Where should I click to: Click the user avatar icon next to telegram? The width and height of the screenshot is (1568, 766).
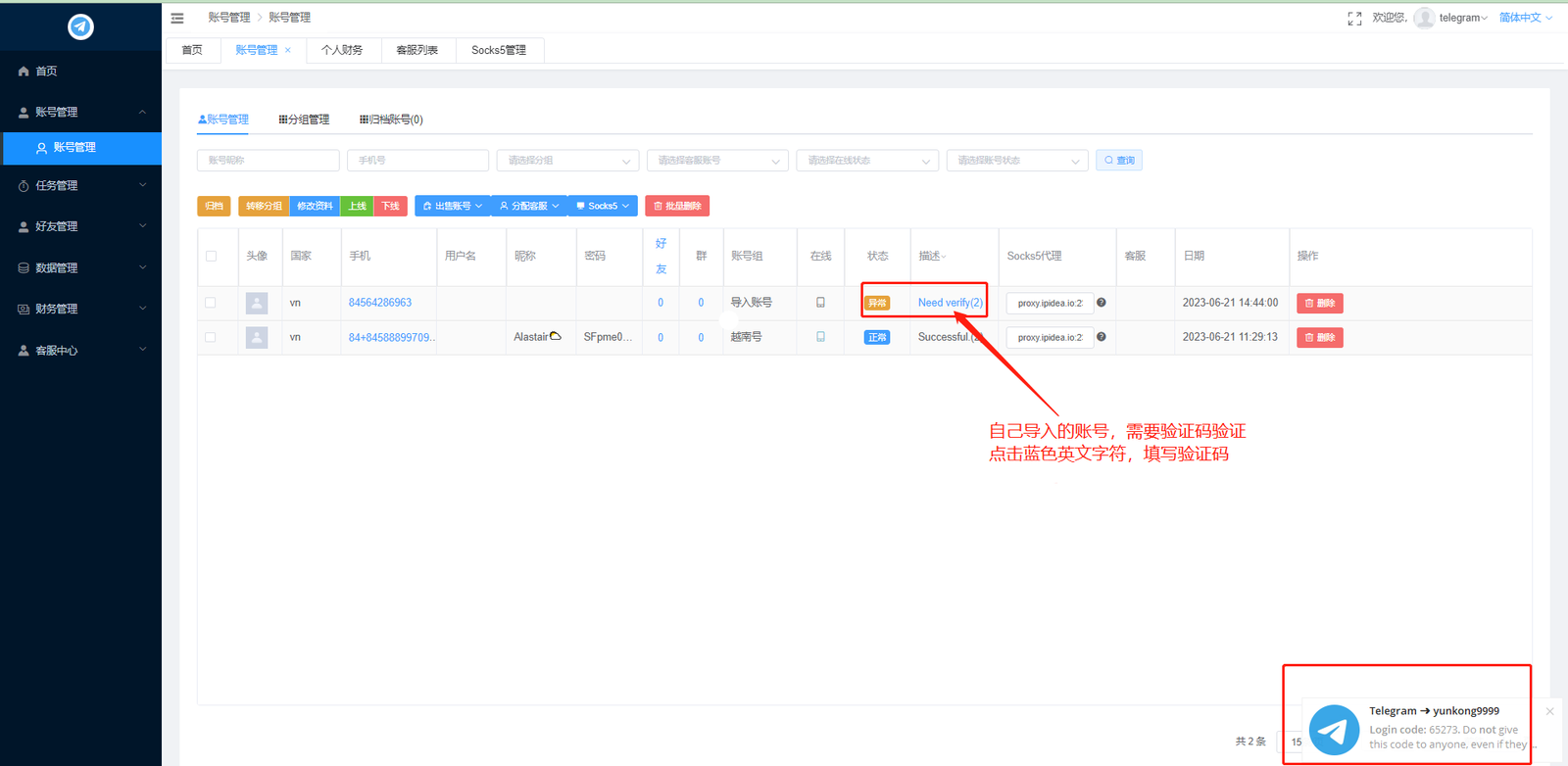[1424, 18]
